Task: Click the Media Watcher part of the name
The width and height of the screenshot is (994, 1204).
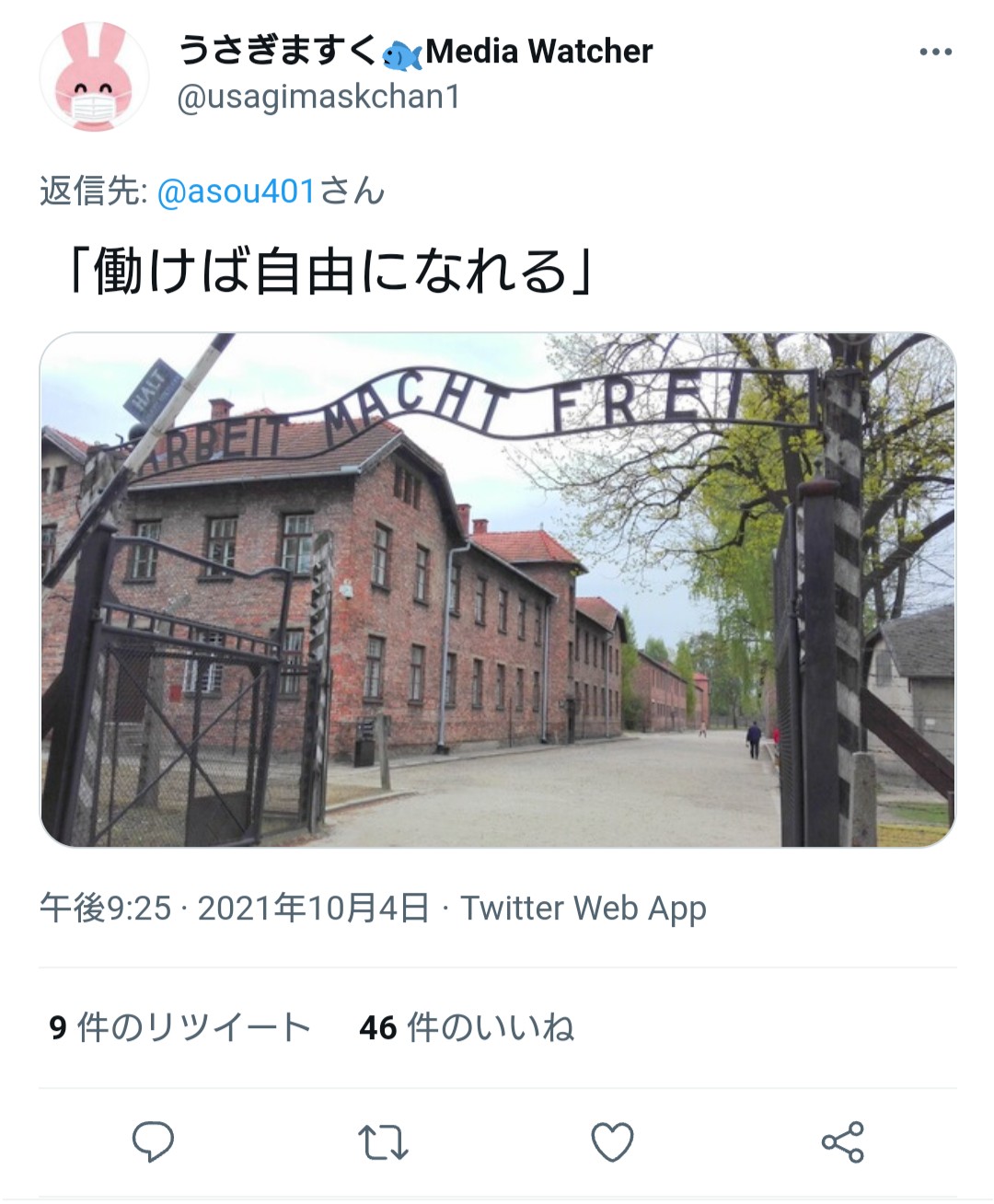Action: point(539,52)
